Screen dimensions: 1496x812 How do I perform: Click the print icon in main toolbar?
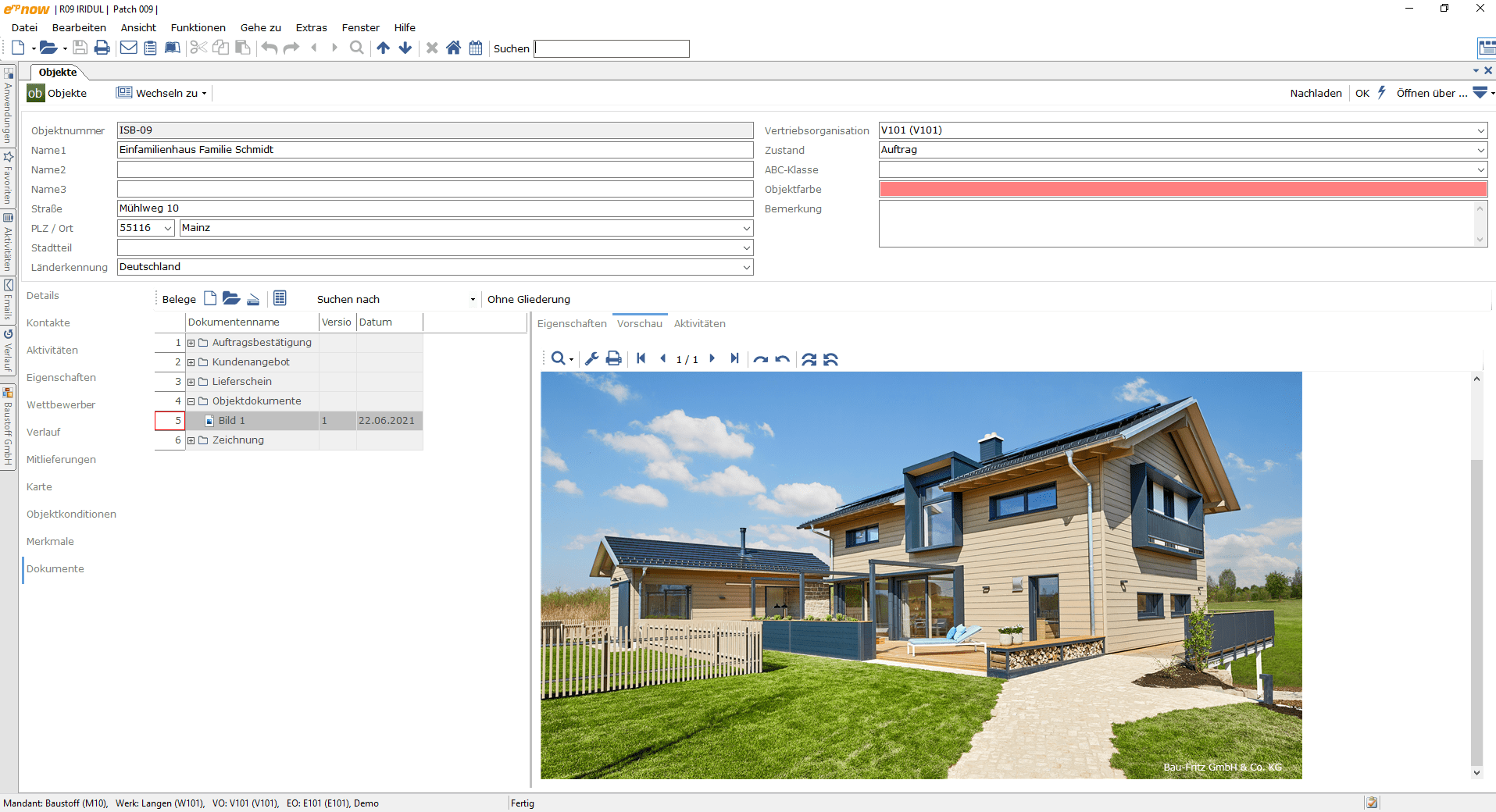pos(102,48)
